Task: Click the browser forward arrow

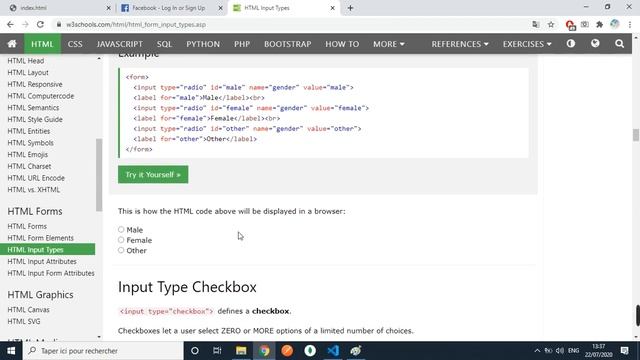Action: click(25, 24)
